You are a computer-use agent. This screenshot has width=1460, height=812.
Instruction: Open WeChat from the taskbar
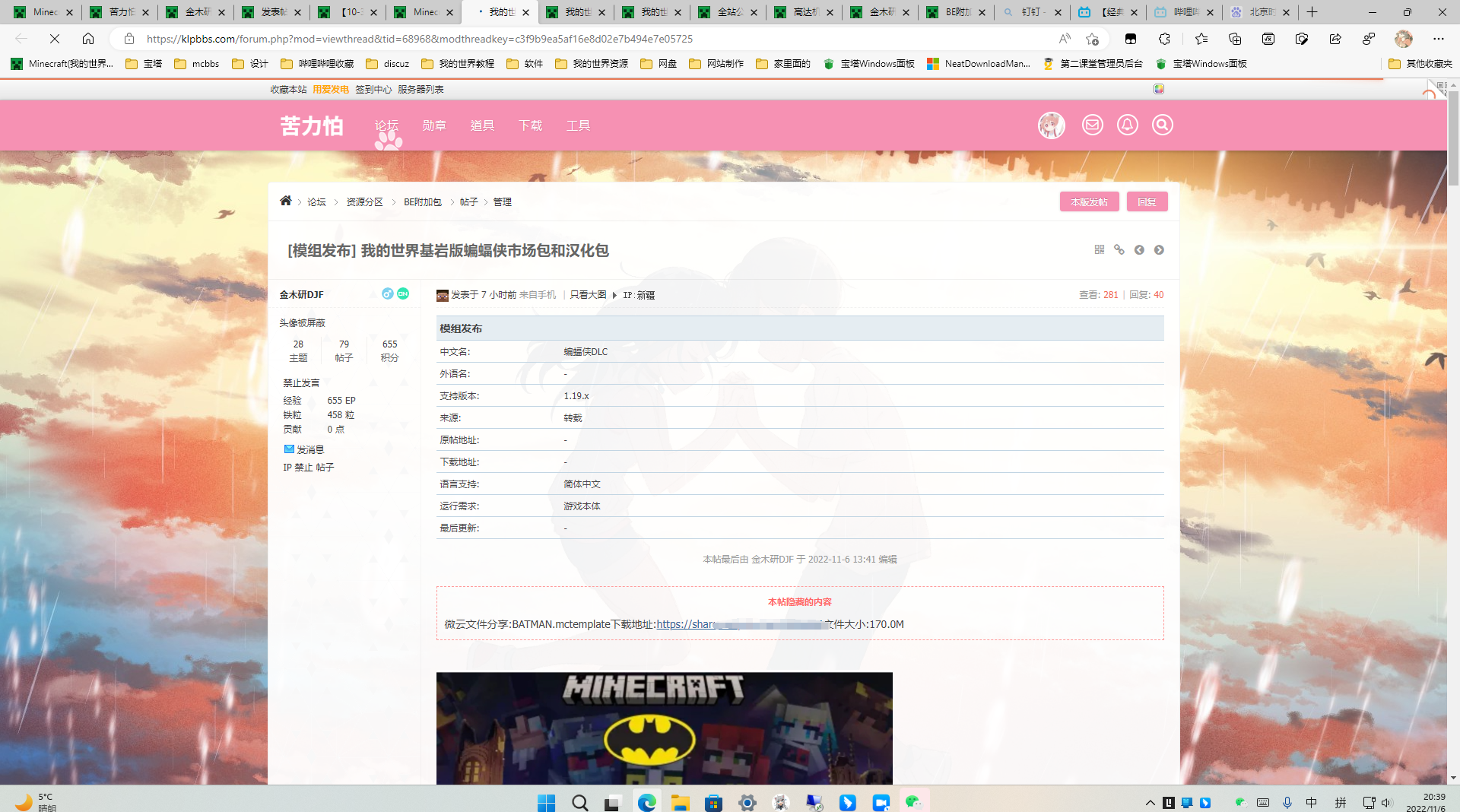tap(913, 802)
